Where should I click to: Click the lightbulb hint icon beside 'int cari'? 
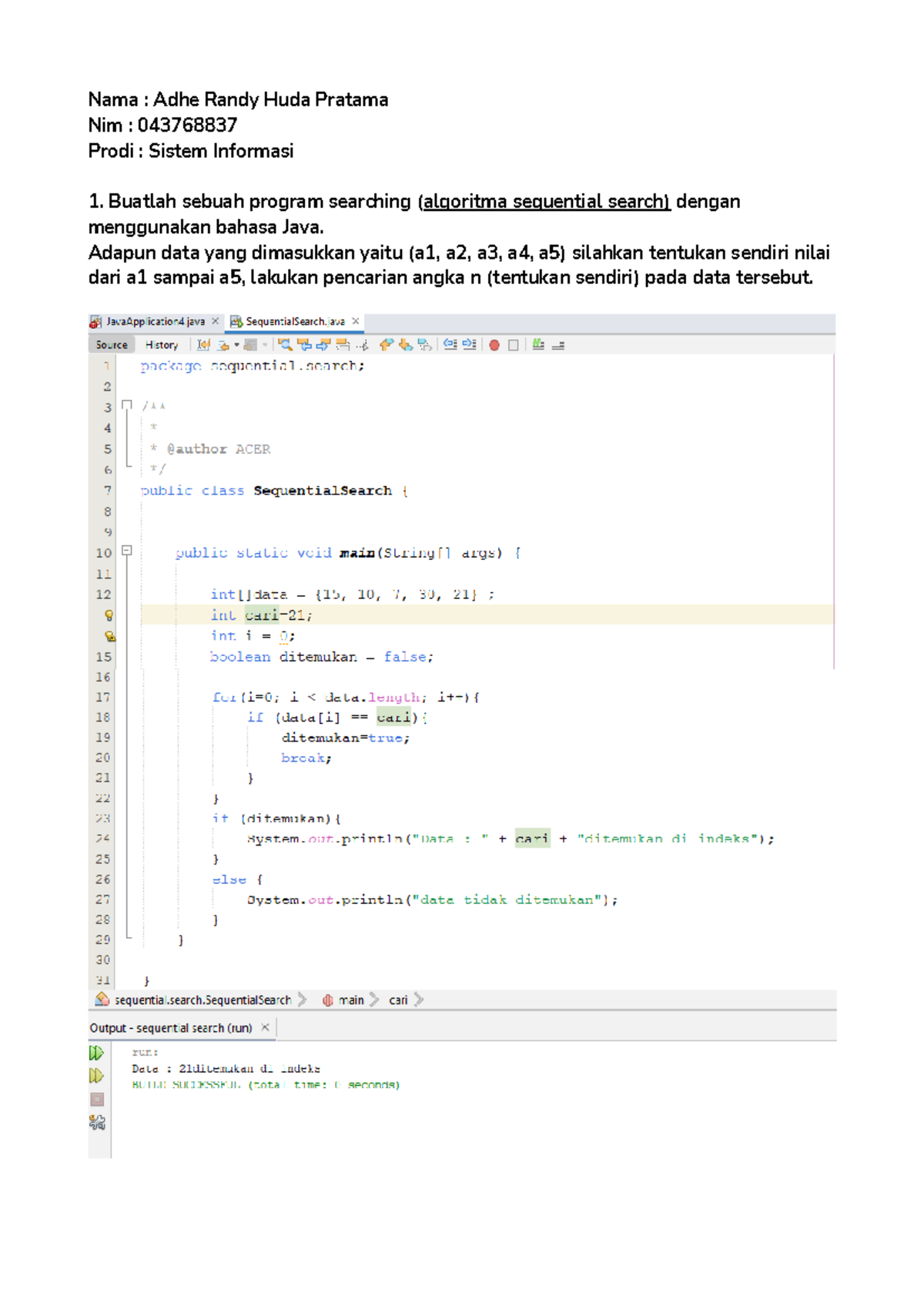109,615
